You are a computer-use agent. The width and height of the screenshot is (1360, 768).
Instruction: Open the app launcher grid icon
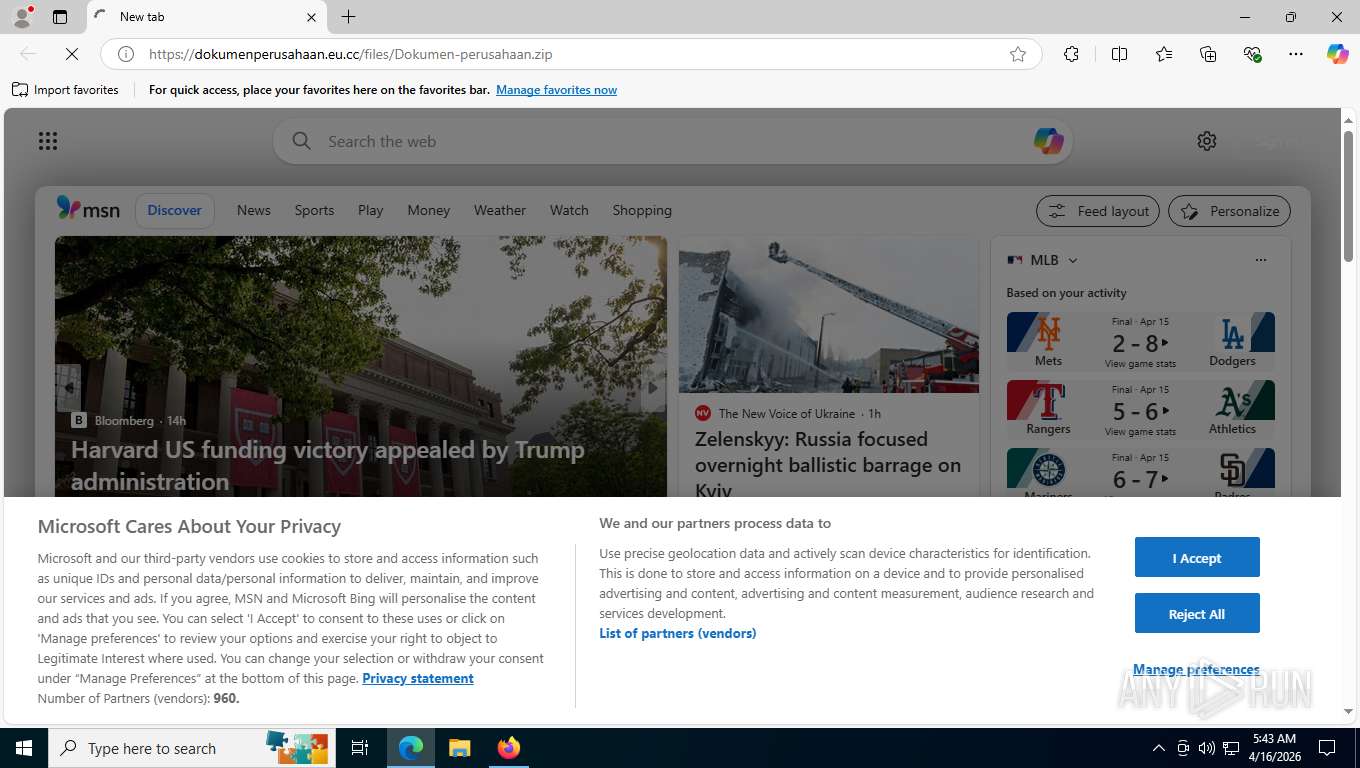point(48,141)
